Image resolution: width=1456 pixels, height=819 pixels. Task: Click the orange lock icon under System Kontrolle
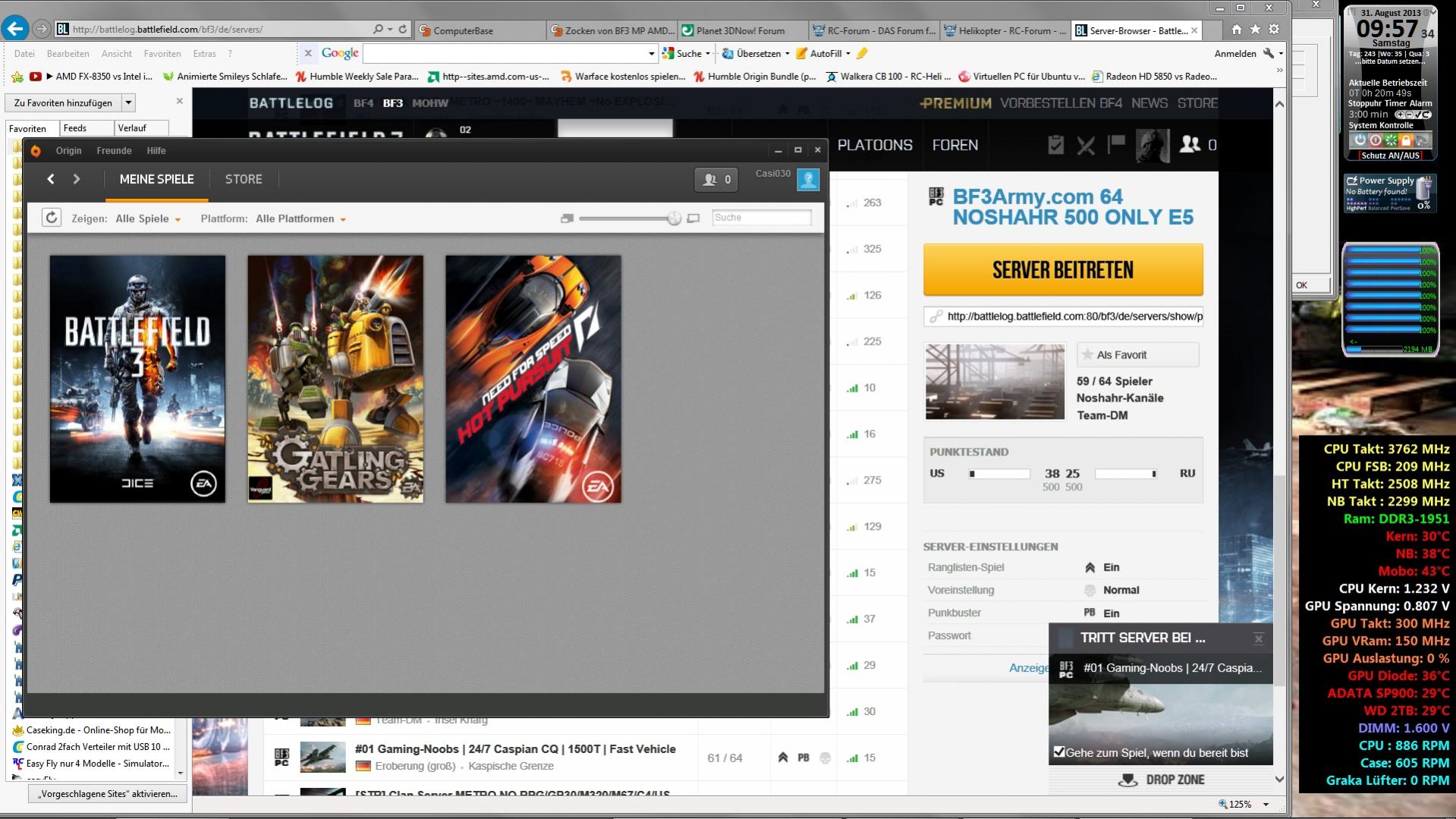pyautogui.click(x=1406, y=140)
